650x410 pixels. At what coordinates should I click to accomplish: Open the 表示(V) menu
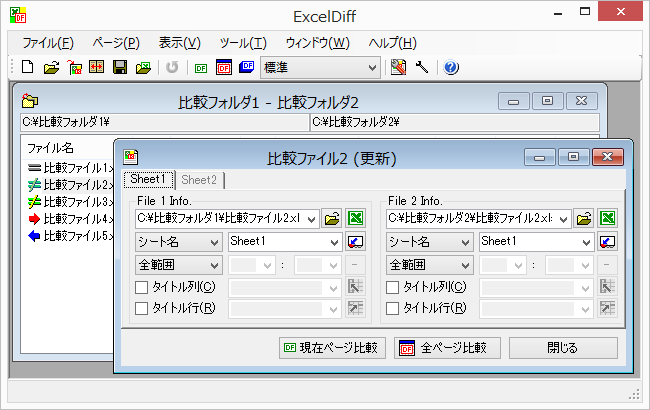click(x=179, y=43)
